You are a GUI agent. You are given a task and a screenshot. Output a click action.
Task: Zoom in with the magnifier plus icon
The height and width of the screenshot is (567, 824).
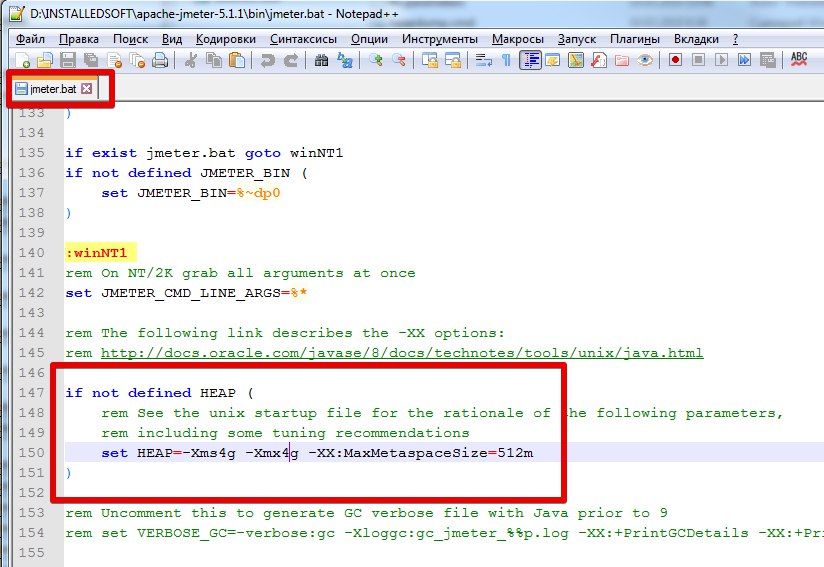click(x=375, y=60)
